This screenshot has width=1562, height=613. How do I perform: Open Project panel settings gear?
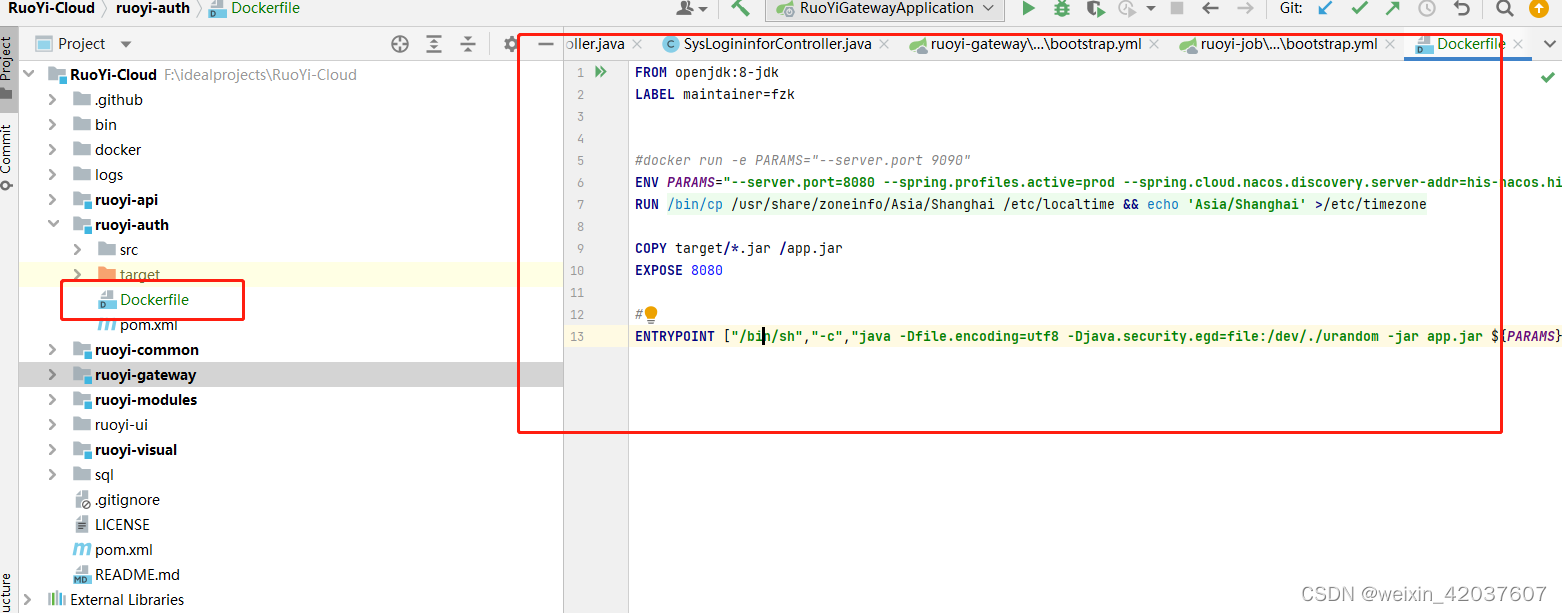tap(511, 44)
